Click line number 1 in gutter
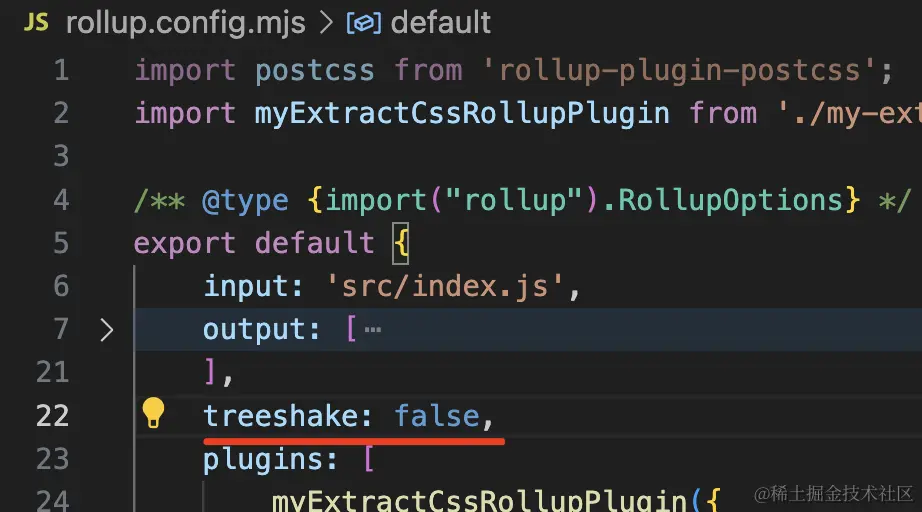 tap(61, 71)
